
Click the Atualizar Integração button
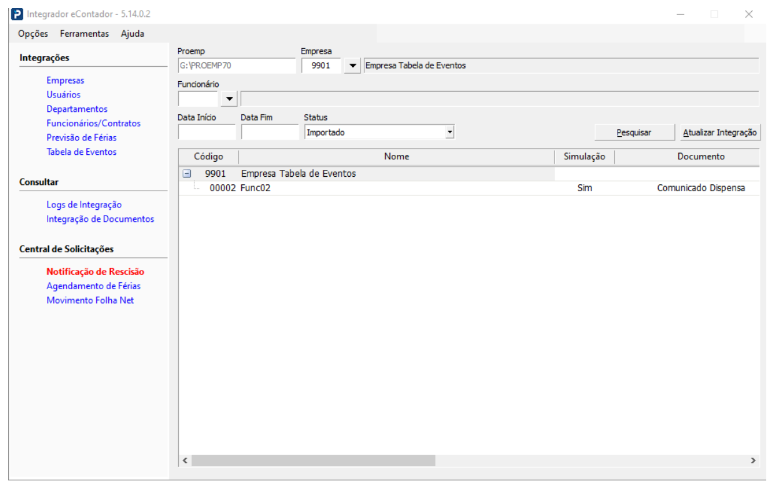pyautogui.click(x=720, y=133)
